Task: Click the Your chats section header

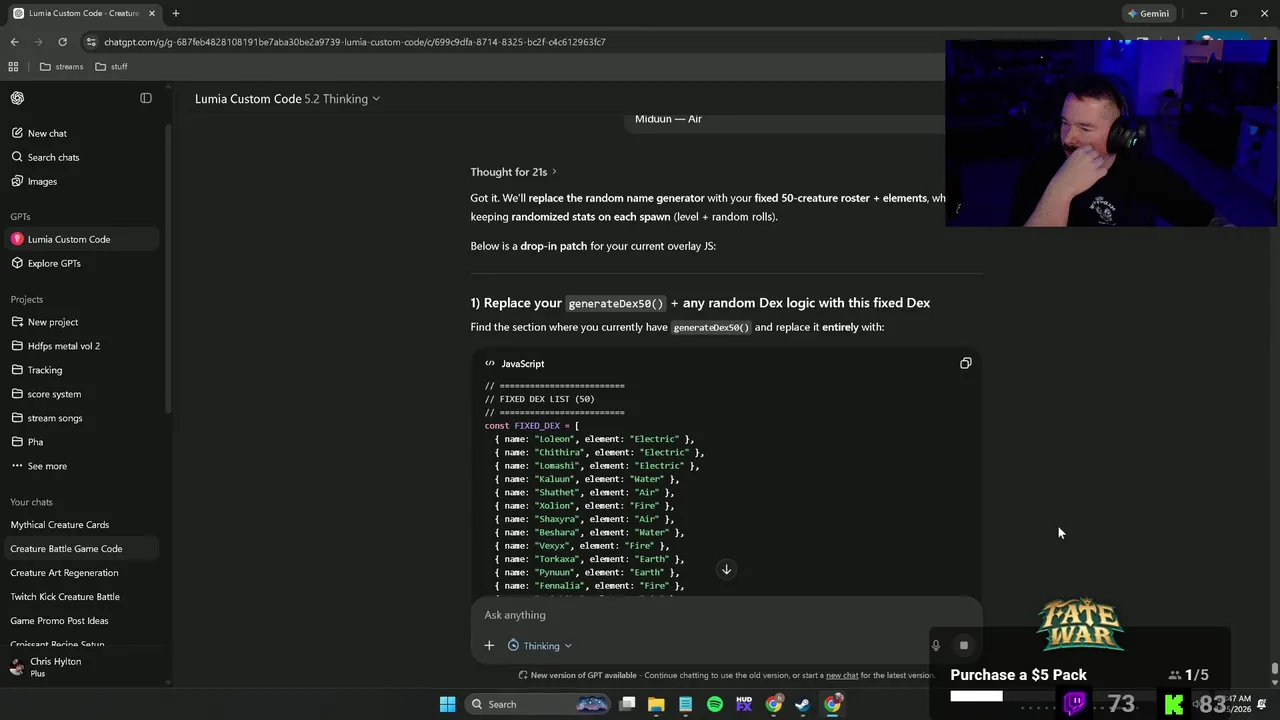Action: tap(31, 502)
